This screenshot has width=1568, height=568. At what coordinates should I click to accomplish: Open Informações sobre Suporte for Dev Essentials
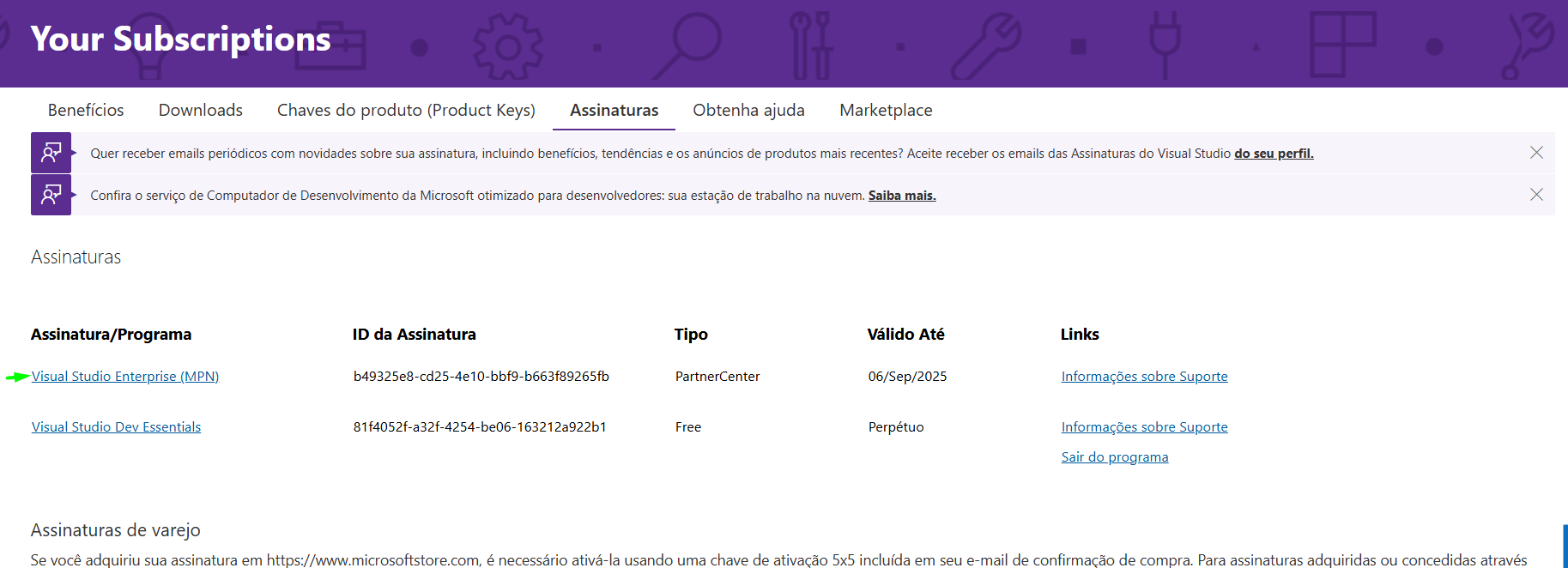click(x=1144, y=426)
